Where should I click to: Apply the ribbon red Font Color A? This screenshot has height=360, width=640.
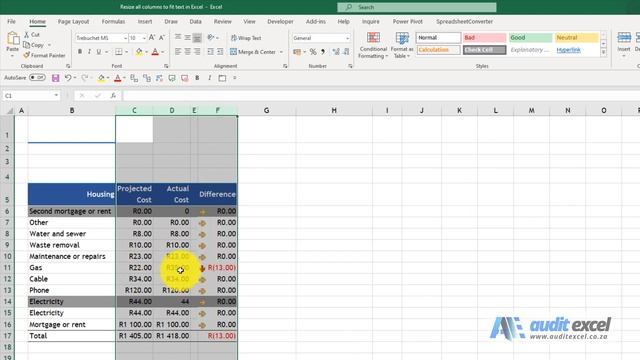(155, 52)
